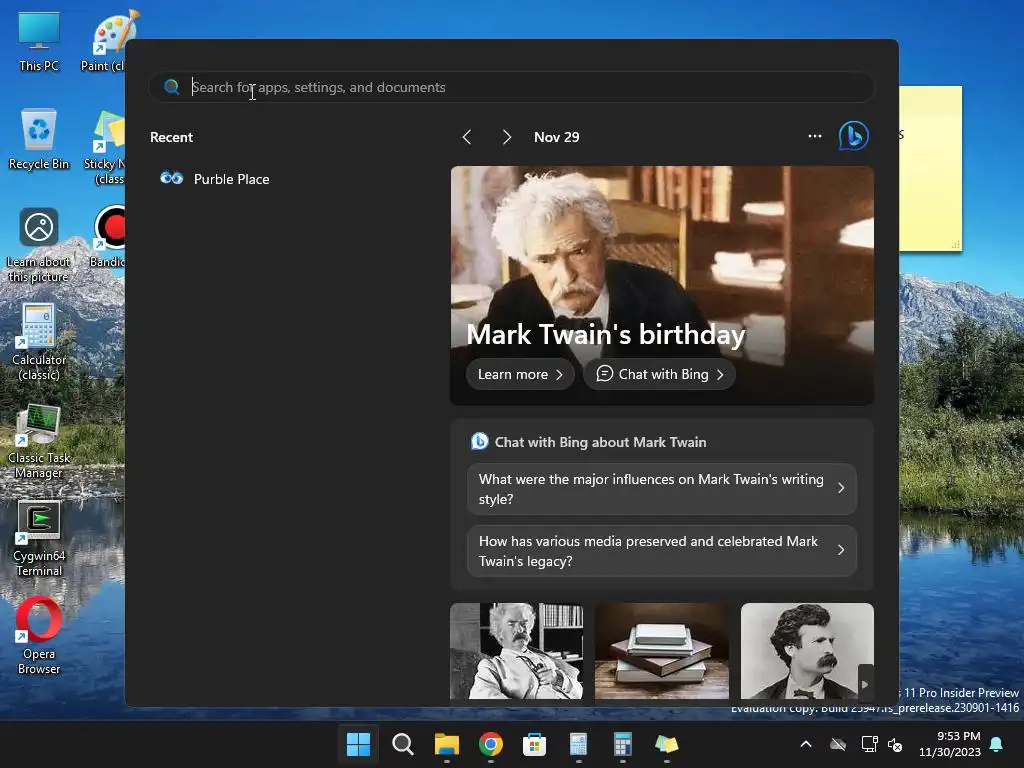Screen dimensions: 1024x768
Task: Select This PC desktop icon
Action: [39, 41]
